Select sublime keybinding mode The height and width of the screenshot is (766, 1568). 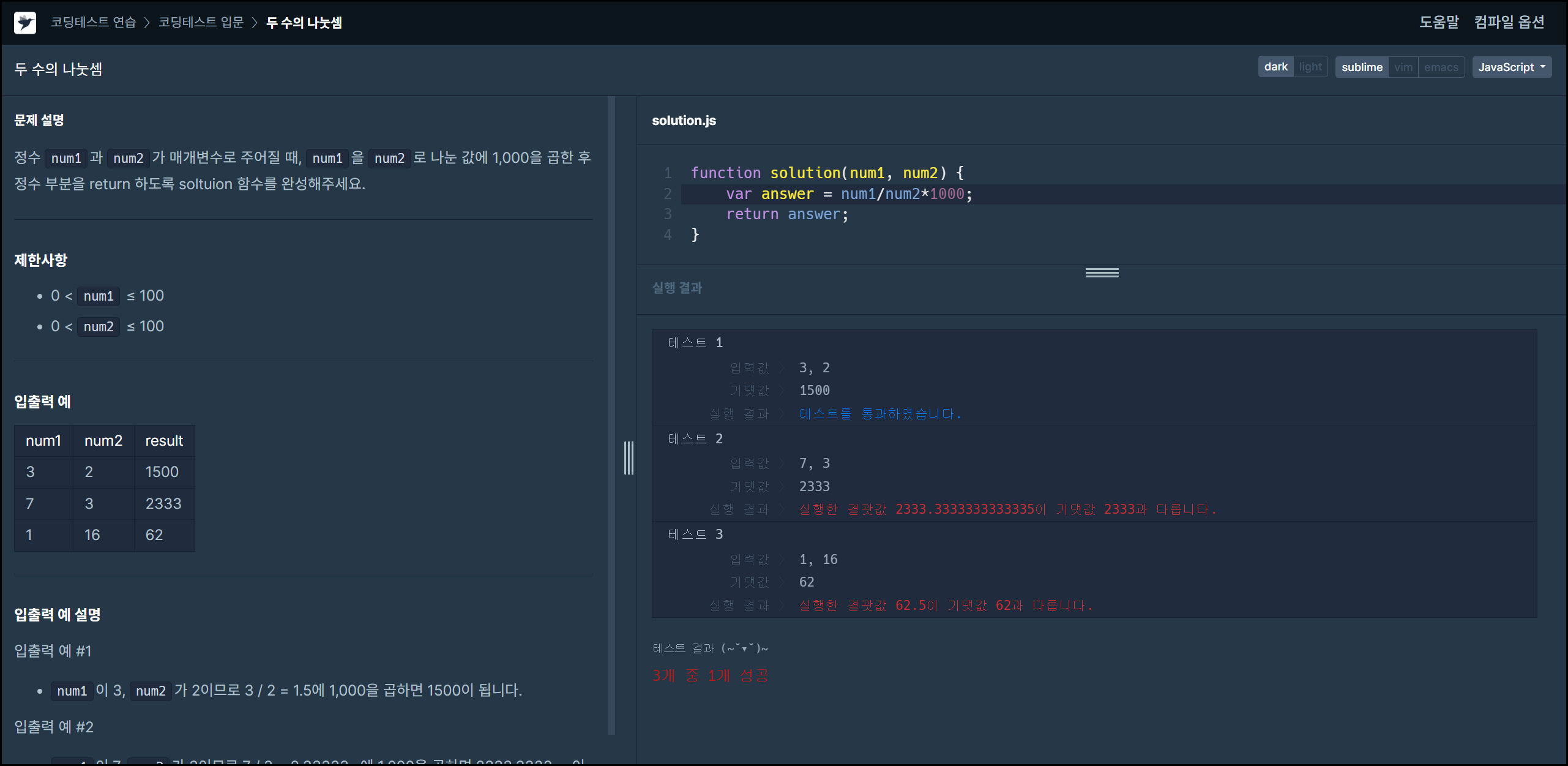1361,67
